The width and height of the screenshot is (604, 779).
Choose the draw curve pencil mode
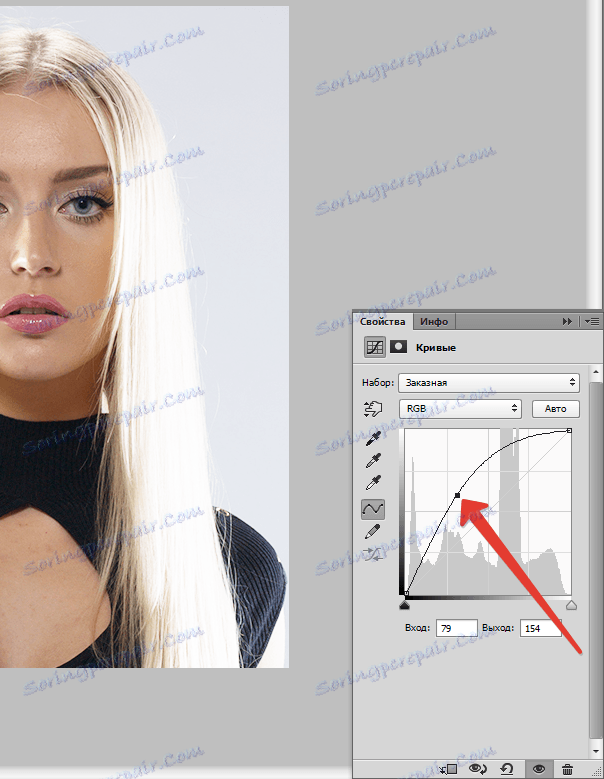point(373,532)
